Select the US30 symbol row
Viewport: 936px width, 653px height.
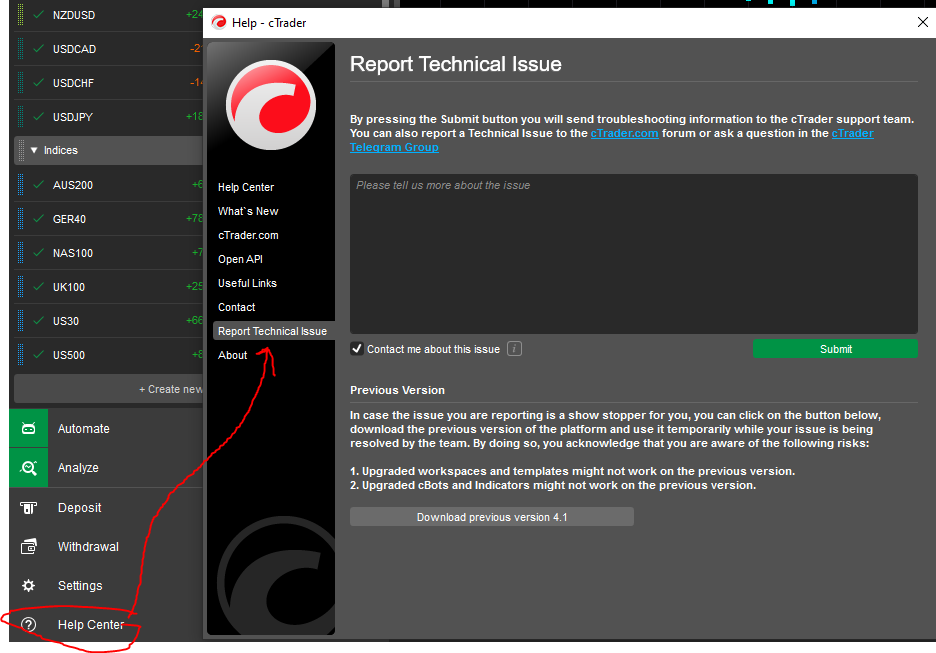click(x=109, y=321)
